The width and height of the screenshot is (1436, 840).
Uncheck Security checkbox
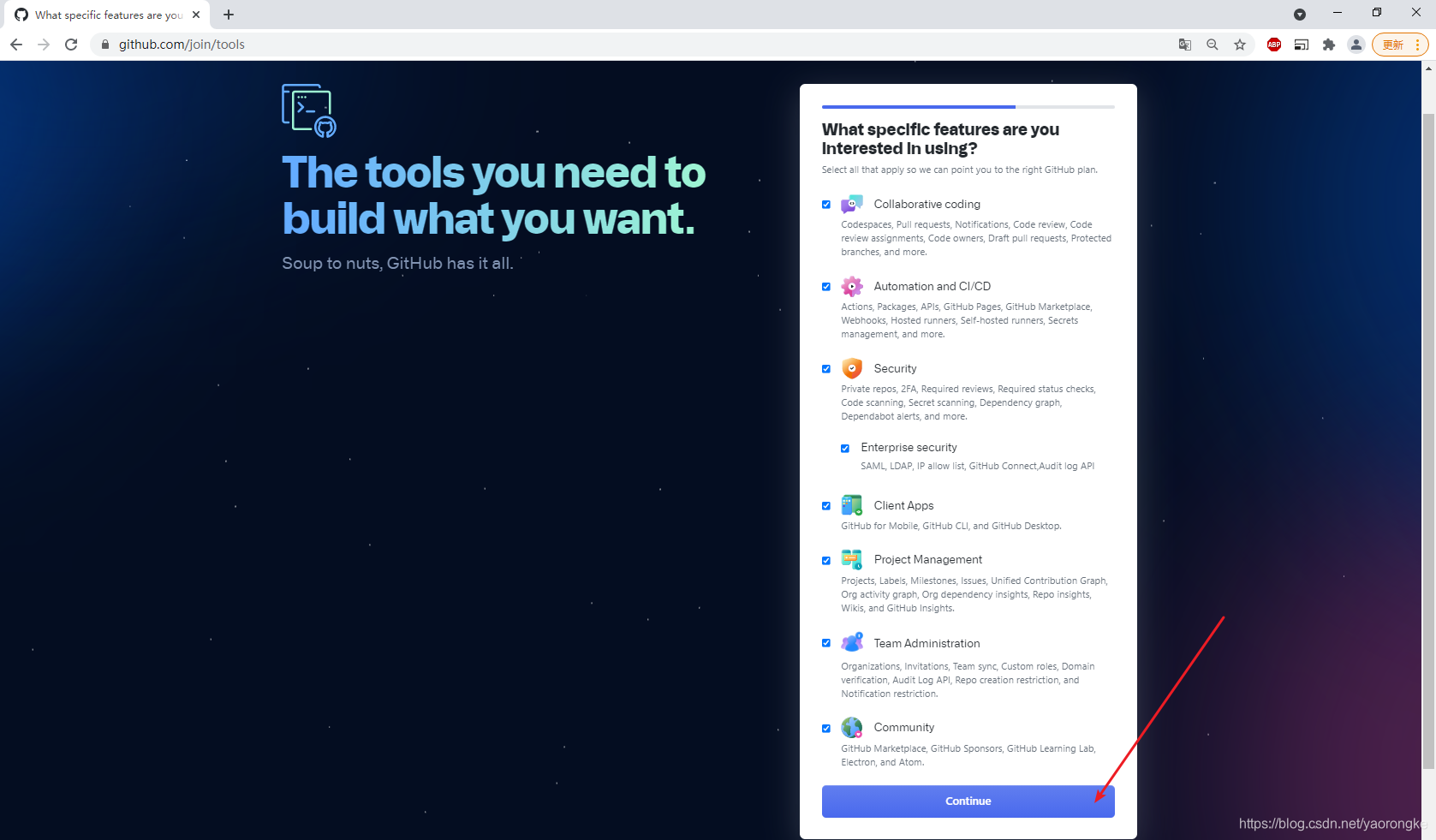pos(826,369)
